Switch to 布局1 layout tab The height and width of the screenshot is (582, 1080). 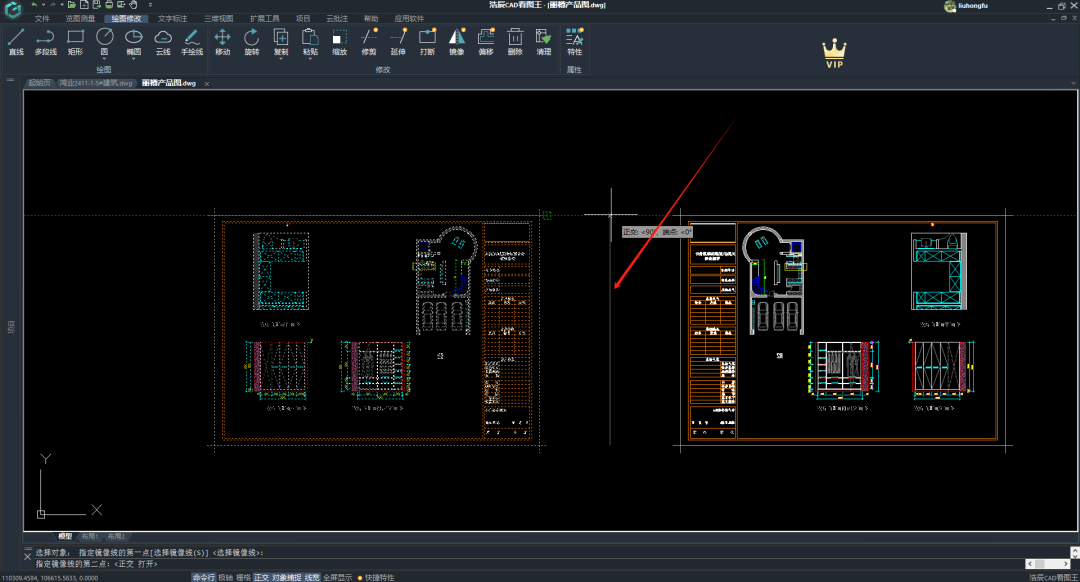(90, 536)
